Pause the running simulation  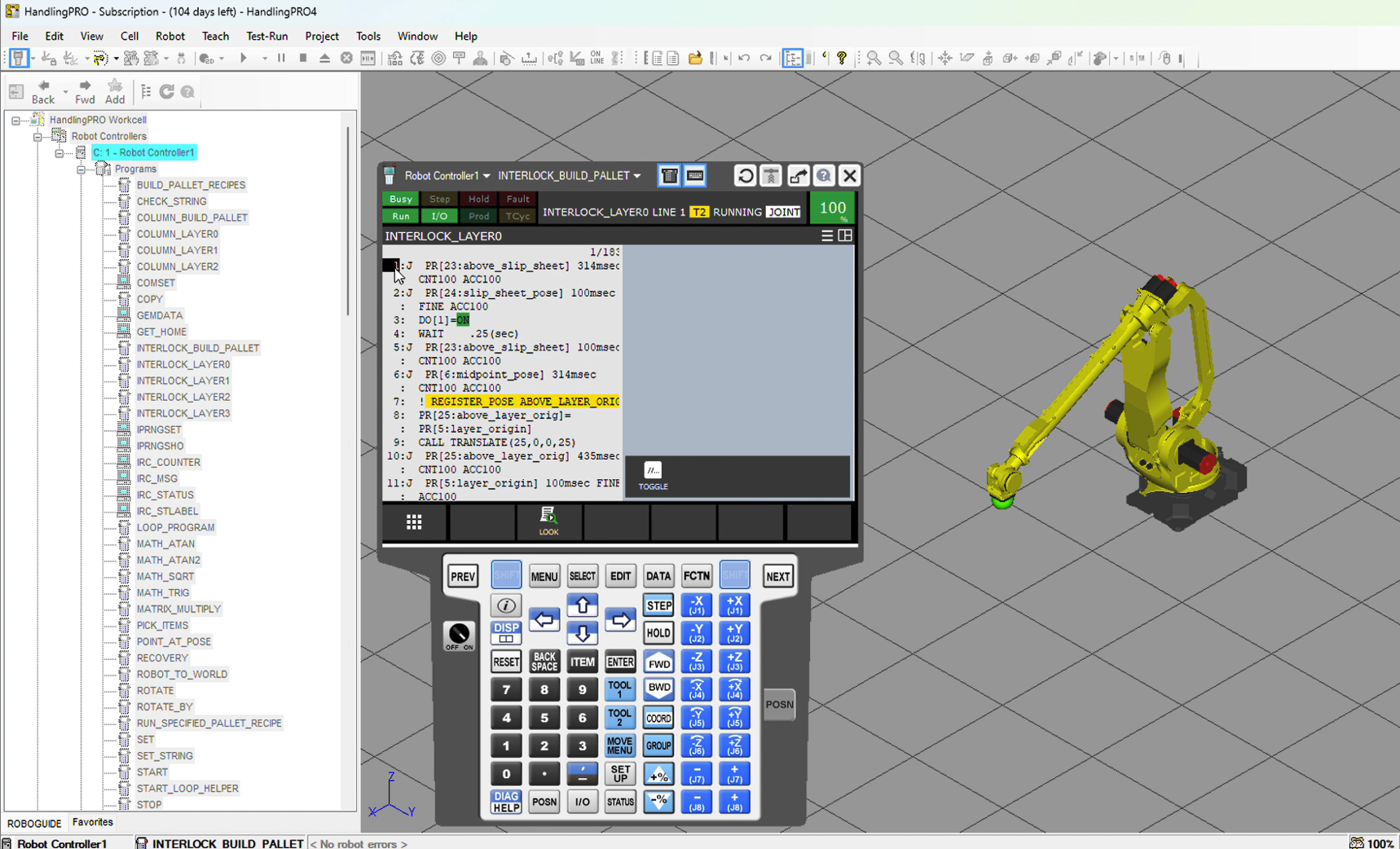280,58
